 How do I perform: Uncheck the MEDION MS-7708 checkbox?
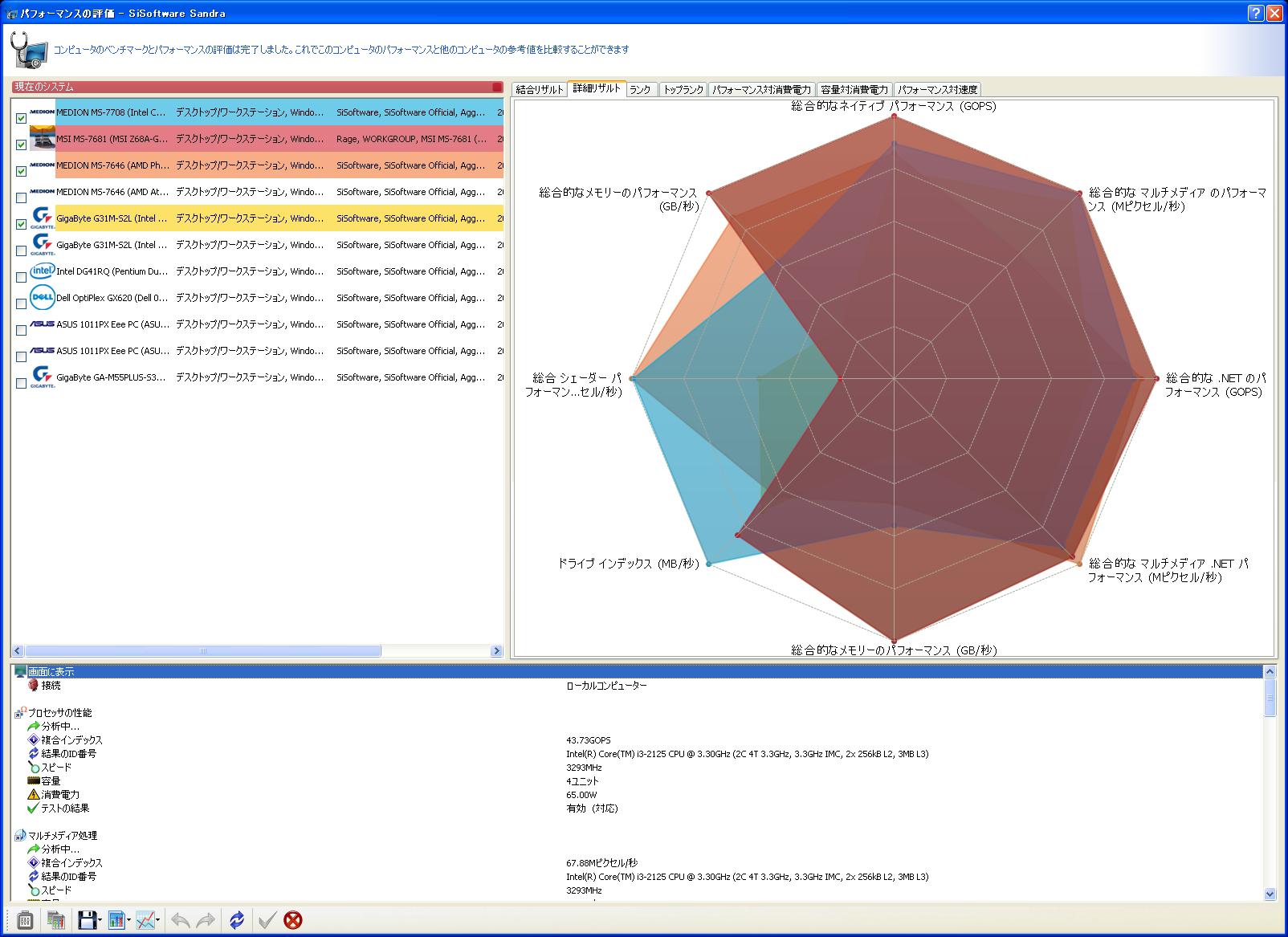21,118
